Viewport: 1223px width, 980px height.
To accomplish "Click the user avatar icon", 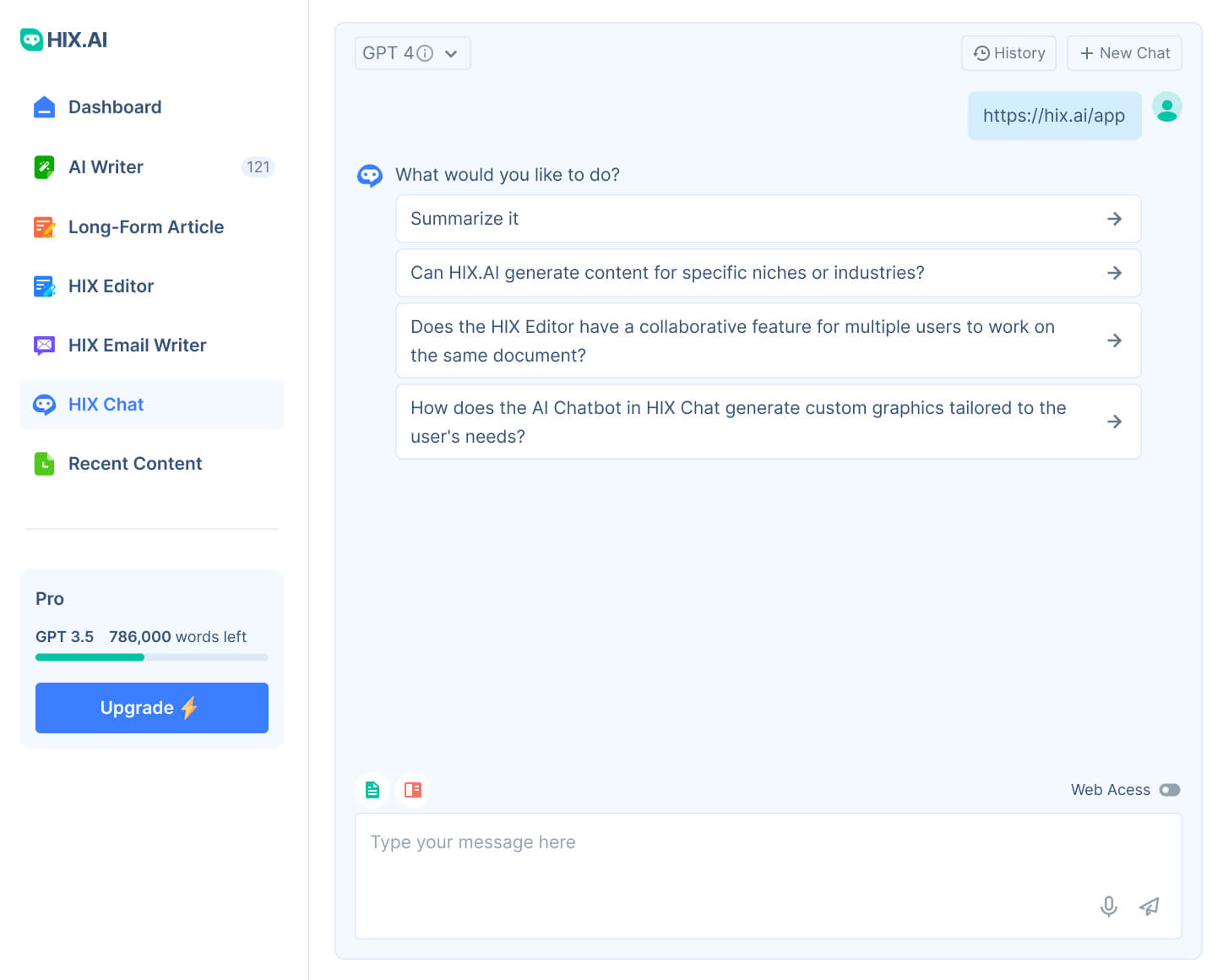I will (x=1167, y=107).
